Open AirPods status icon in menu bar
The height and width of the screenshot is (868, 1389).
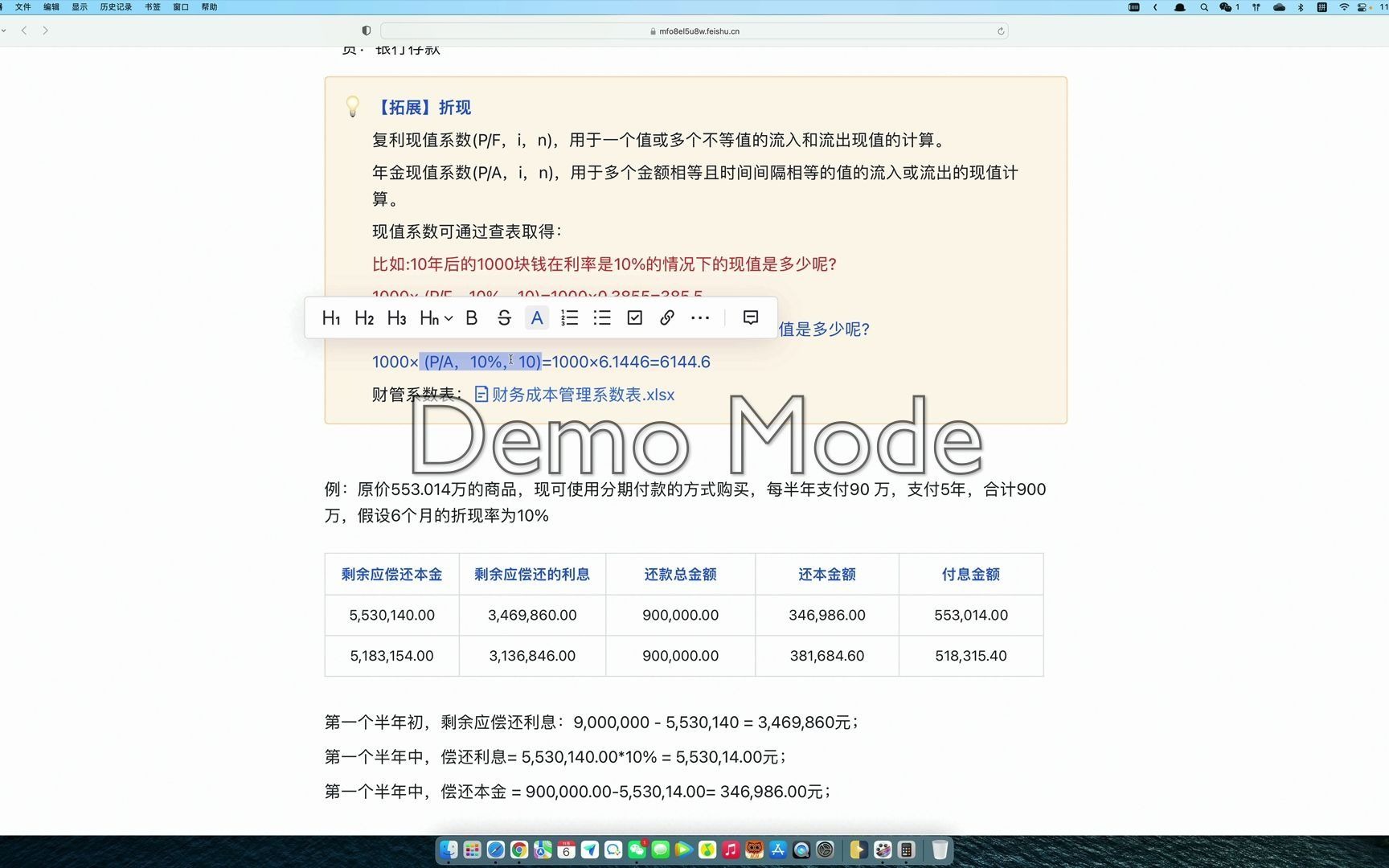click(x=1256, y=6)
